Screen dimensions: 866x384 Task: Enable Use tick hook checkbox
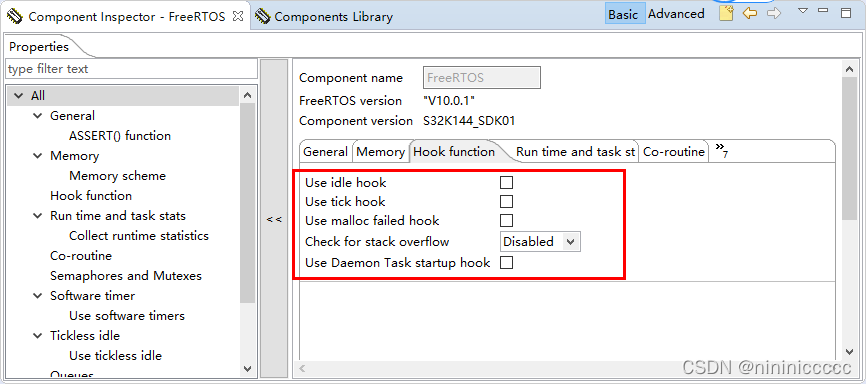[506, 201]
